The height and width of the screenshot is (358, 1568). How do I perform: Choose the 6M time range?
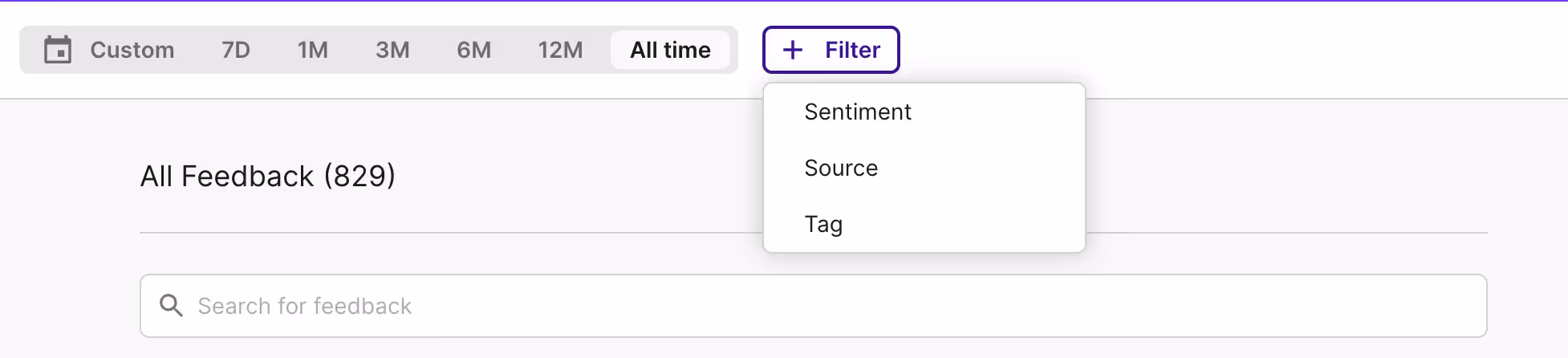[x=474, y=50]
